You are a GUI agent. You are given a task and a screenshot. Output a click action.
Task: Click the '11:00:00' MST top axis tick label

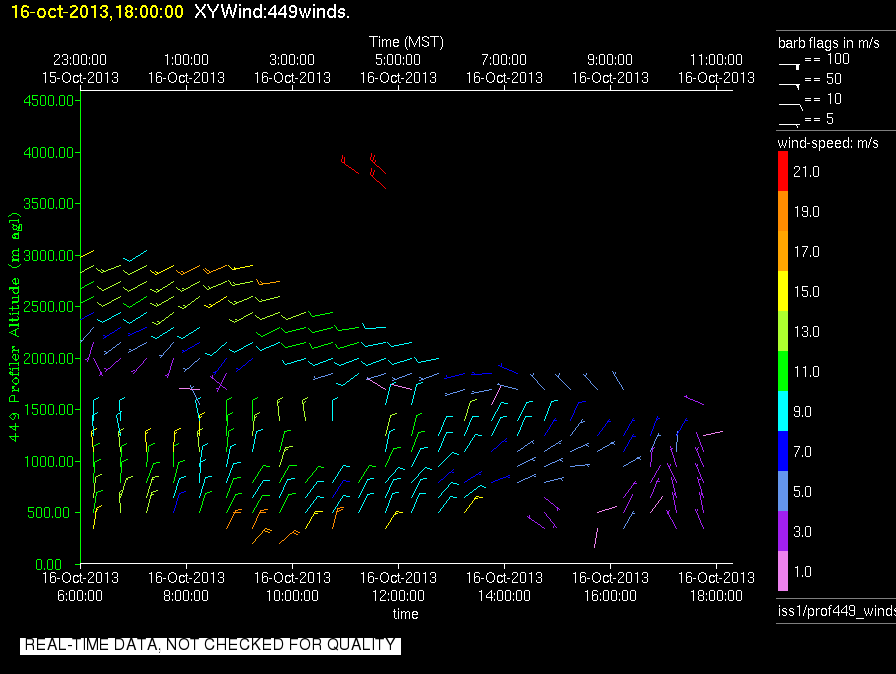click(716, 60)
